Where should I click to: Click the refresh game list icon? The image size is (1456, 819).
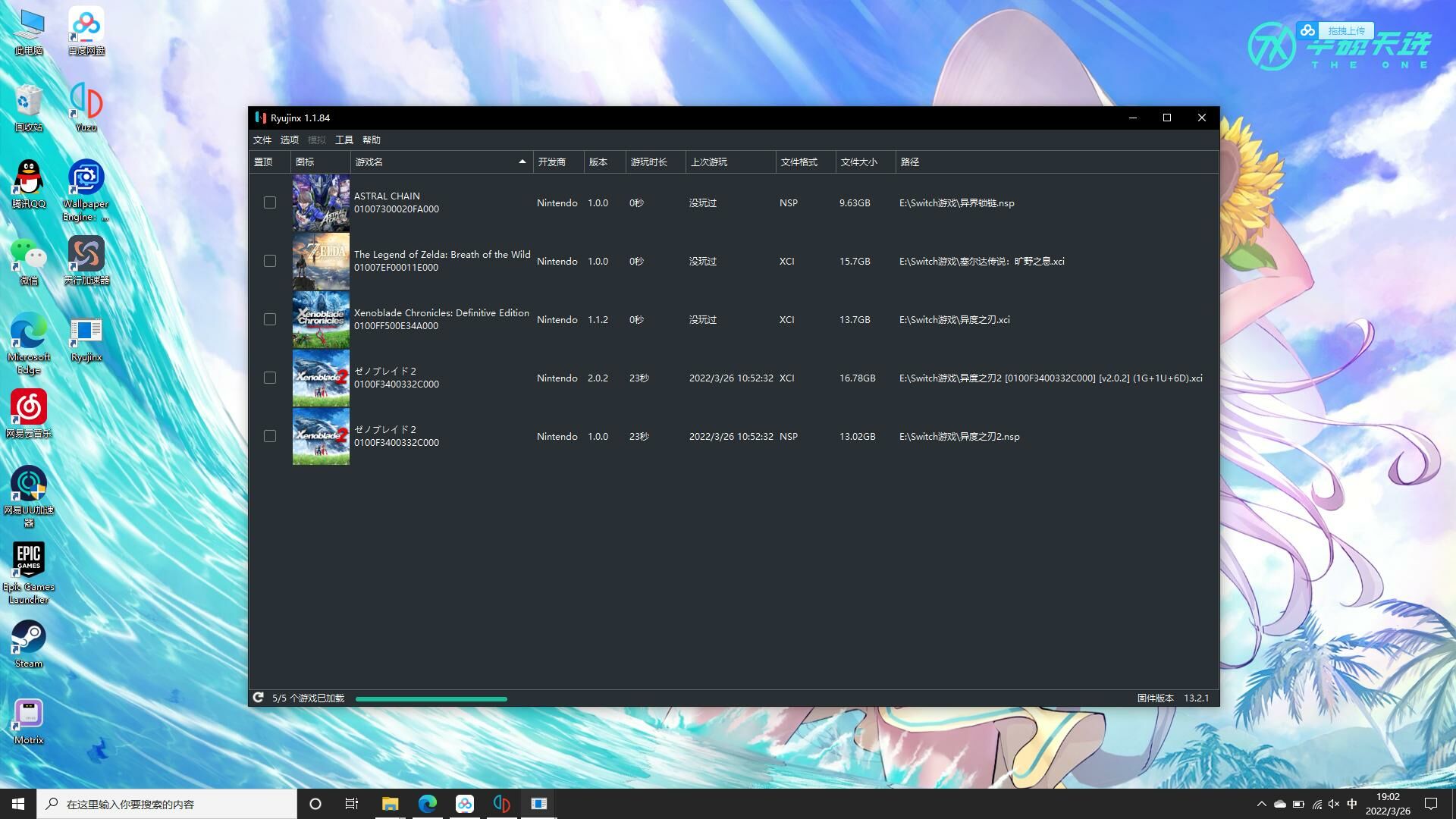coord(259,698)
